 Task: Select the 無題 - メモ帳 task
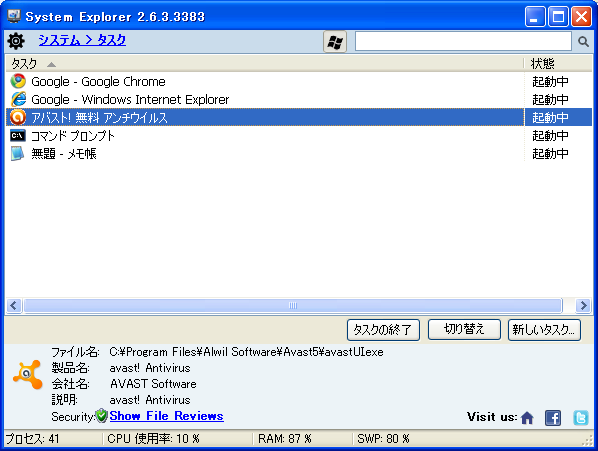click(x=265, y=153)
